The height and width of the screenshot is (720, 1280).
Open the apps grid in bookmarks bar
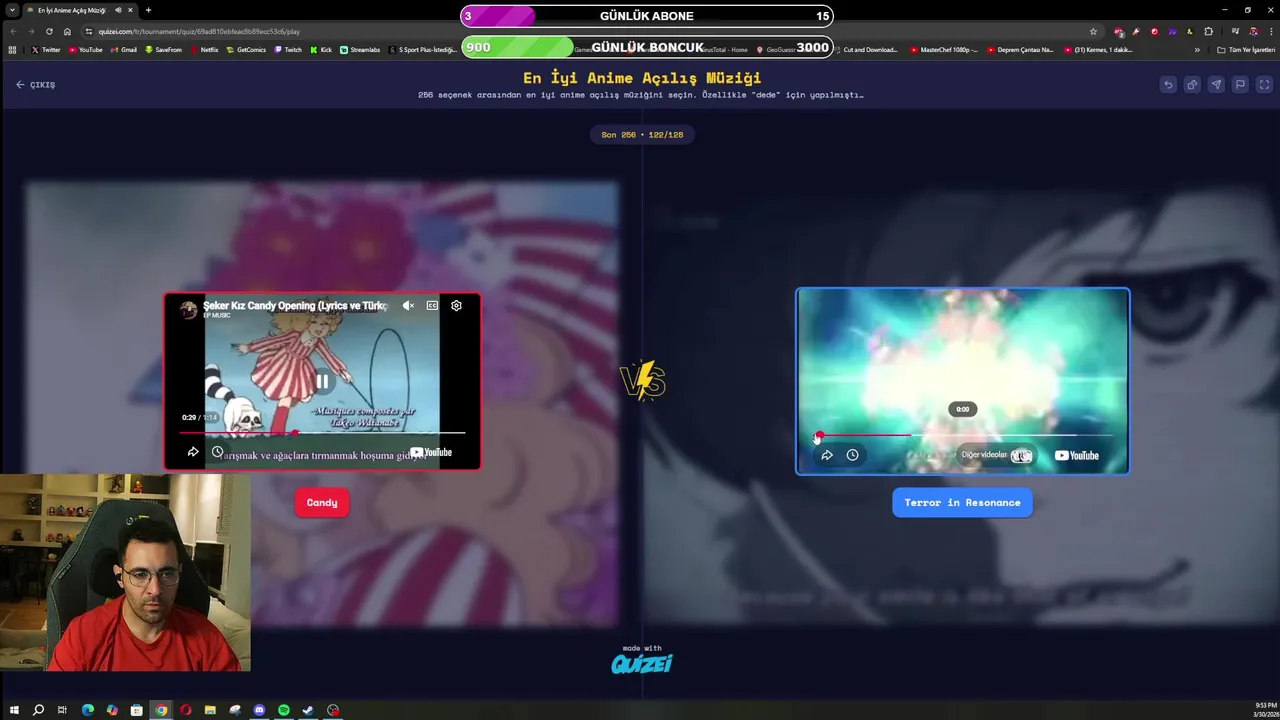click(x=12, y=49)
